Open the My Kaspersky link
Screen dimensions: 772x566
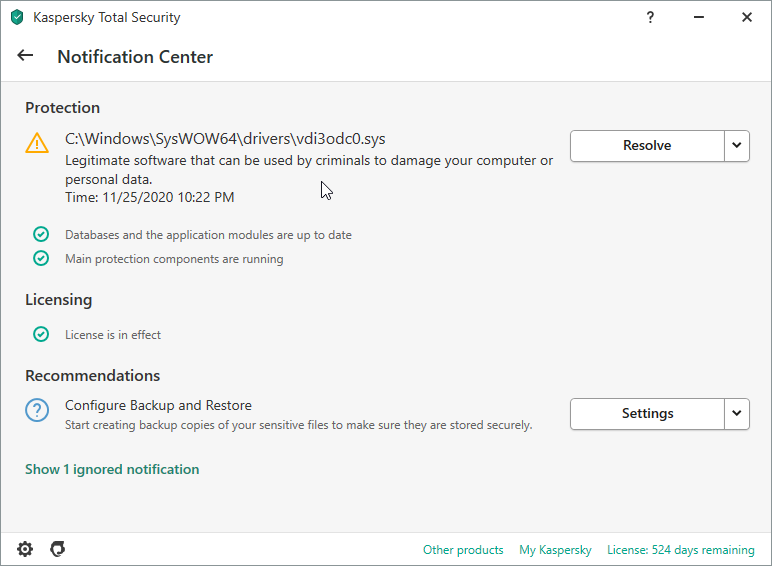pos(555,550)
